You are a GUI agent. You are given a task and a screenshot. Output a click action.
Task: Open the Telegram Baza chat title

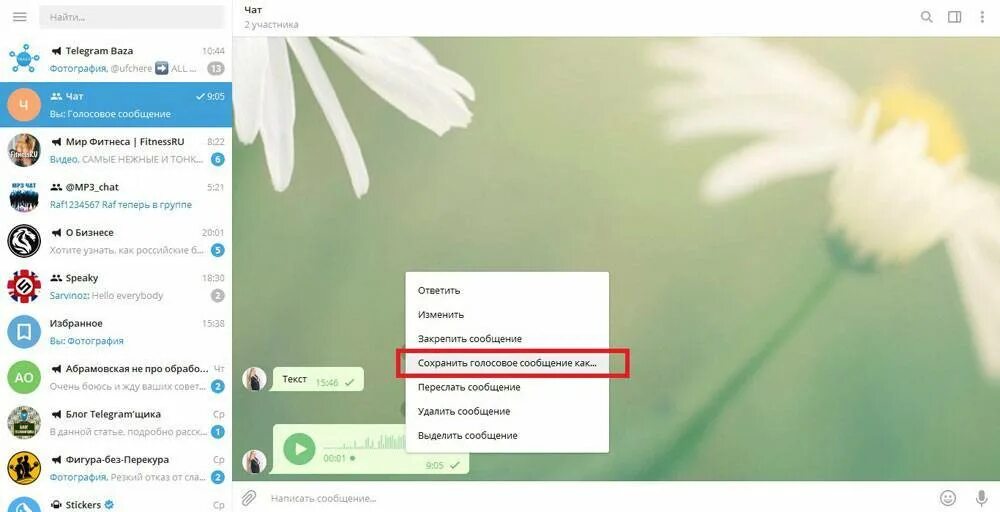[x=99, y=50]
